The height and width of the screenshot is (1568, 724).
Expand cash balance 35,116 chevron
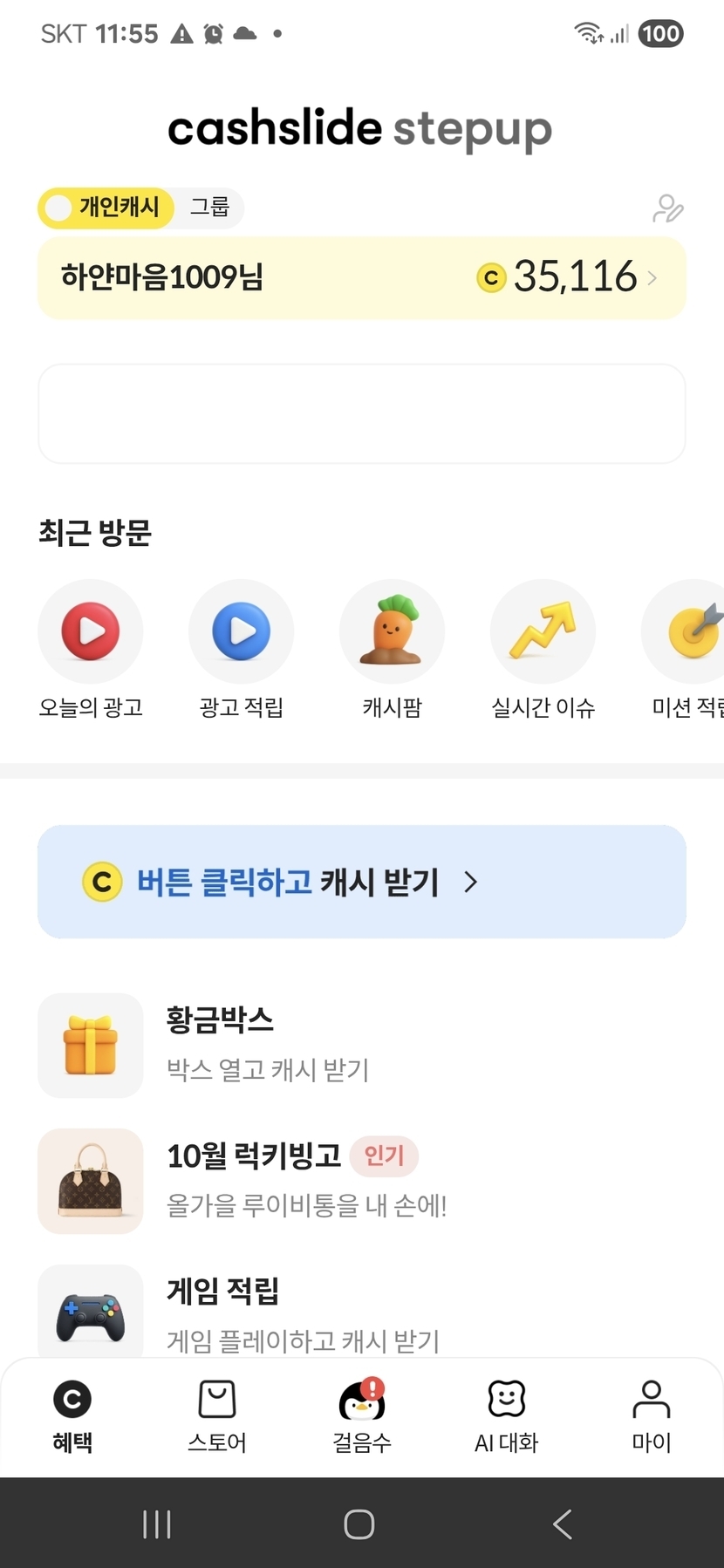652,278
